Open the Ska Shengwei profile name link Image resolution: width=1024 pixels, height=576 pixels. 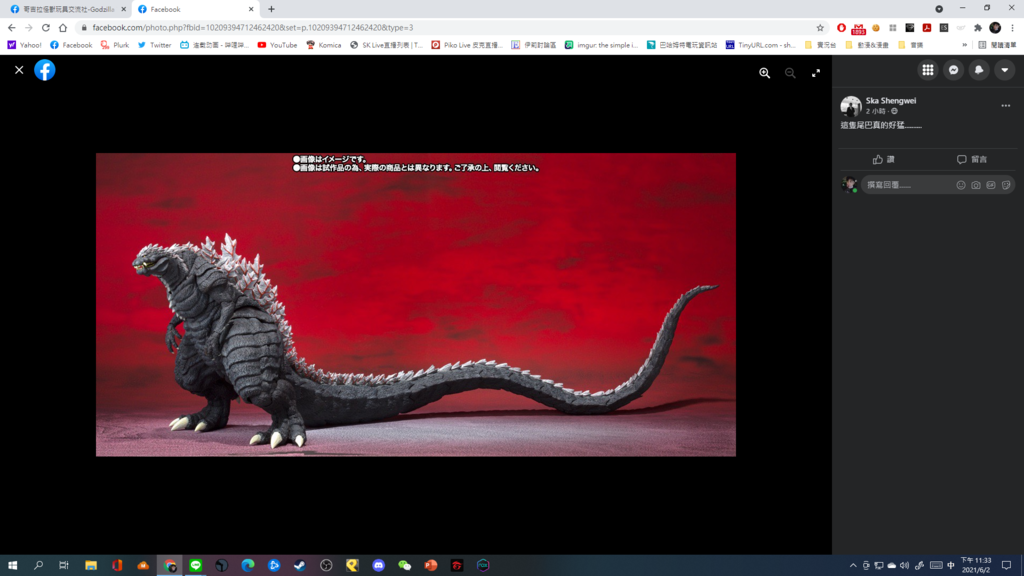click(x=891, y=101)
